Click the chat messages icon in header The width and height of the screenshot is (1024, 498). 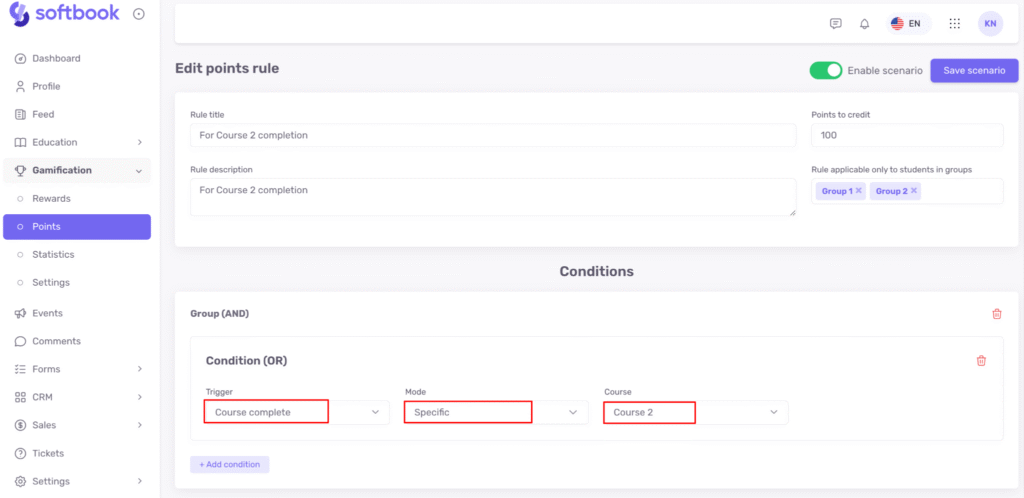pos(836,24)
